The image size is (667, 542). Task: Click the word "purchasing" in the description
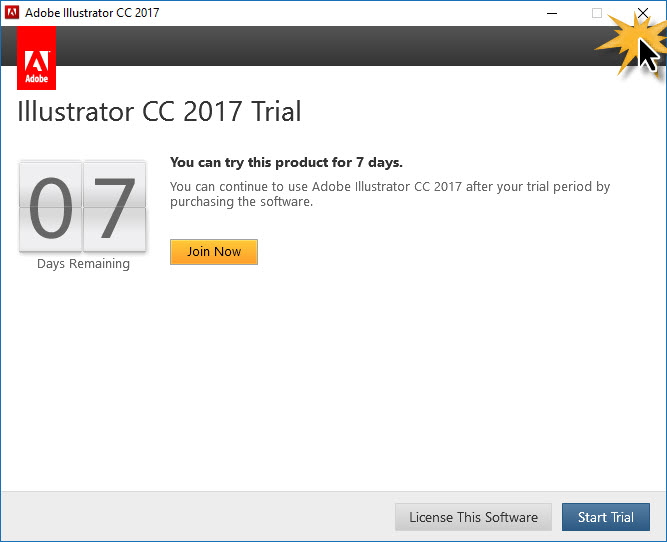pos(202,202)
